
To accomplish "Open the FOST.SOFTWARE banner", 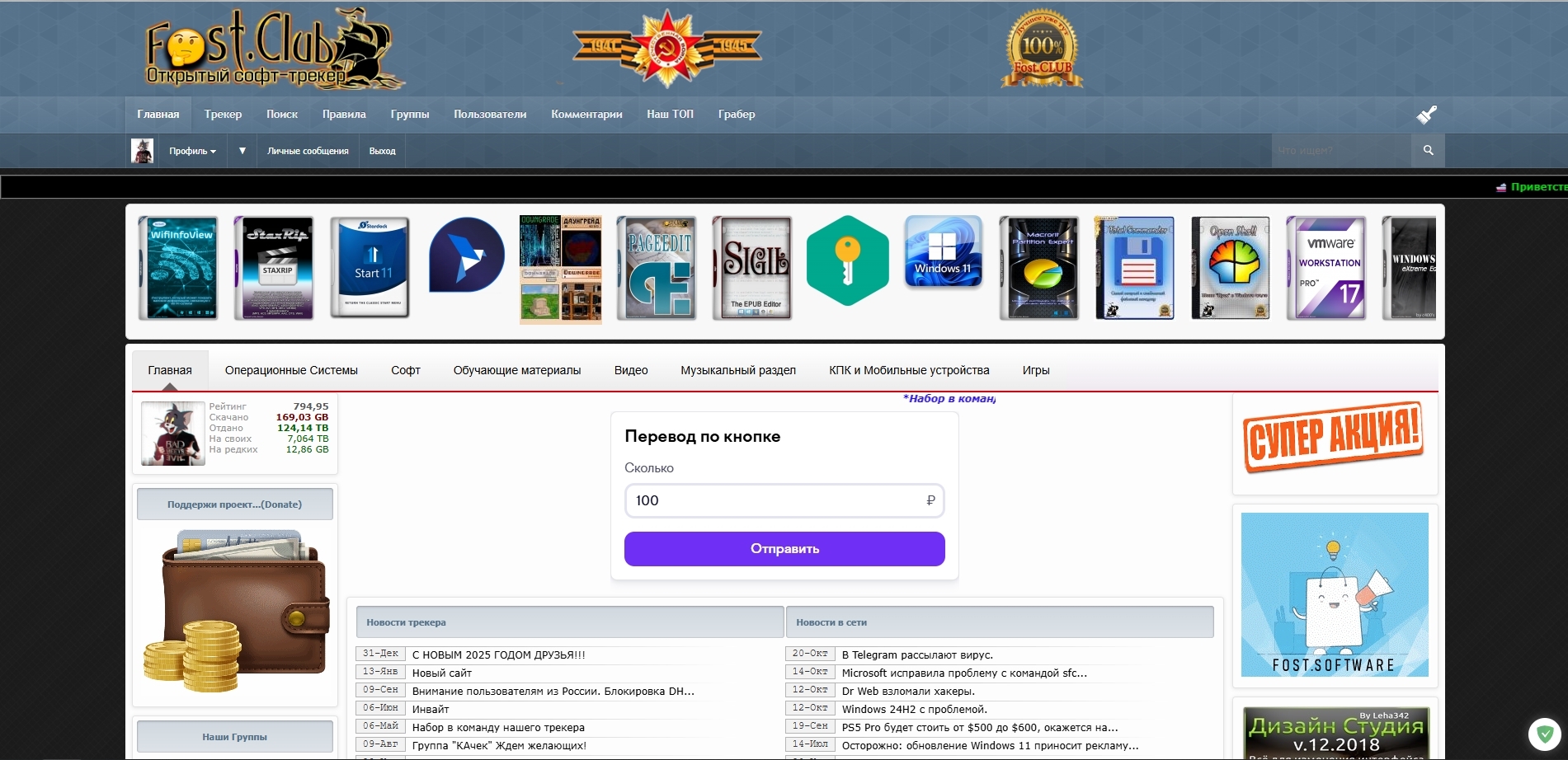I will pyautogui.click(x=1335, y=594).
